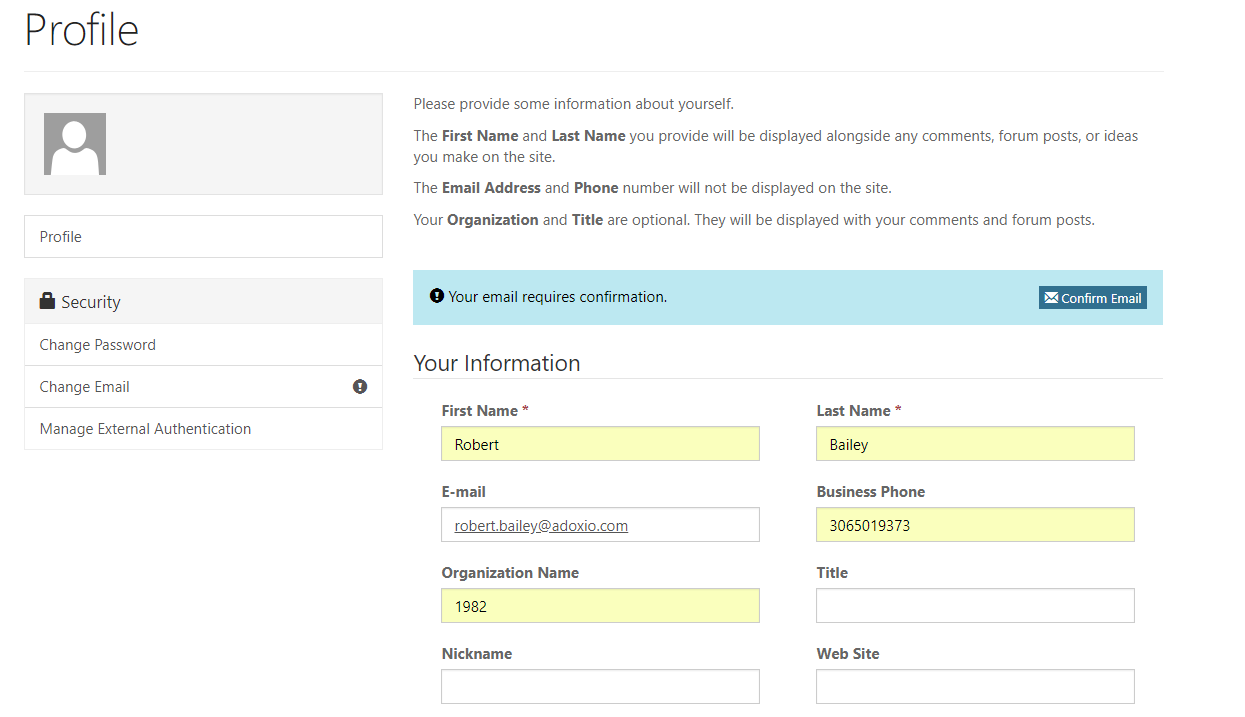
Task: Click the Security section header
Action: 91,302
